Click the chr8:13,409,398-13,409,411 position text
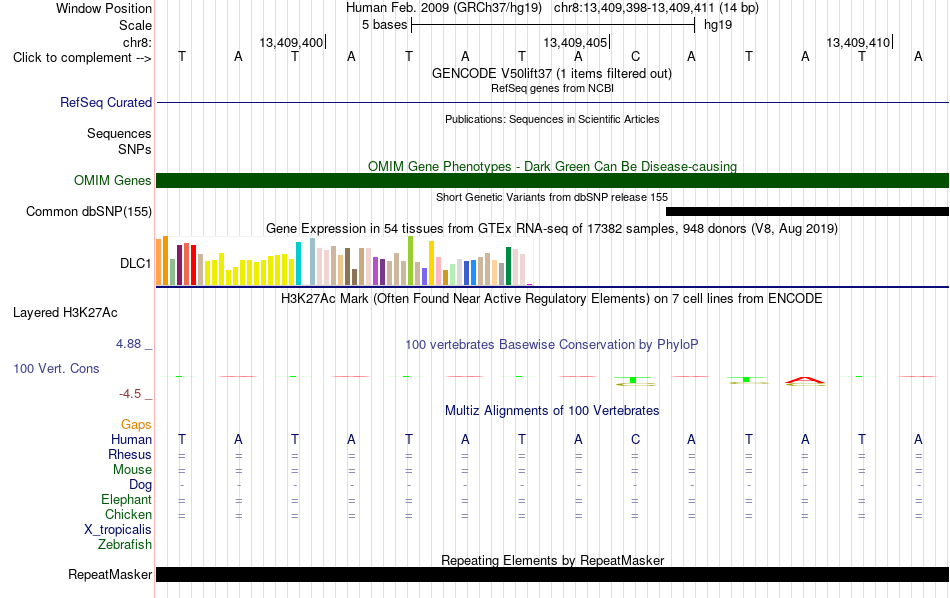Viewport: 950px width, 598px height. (x=634, y=8)
